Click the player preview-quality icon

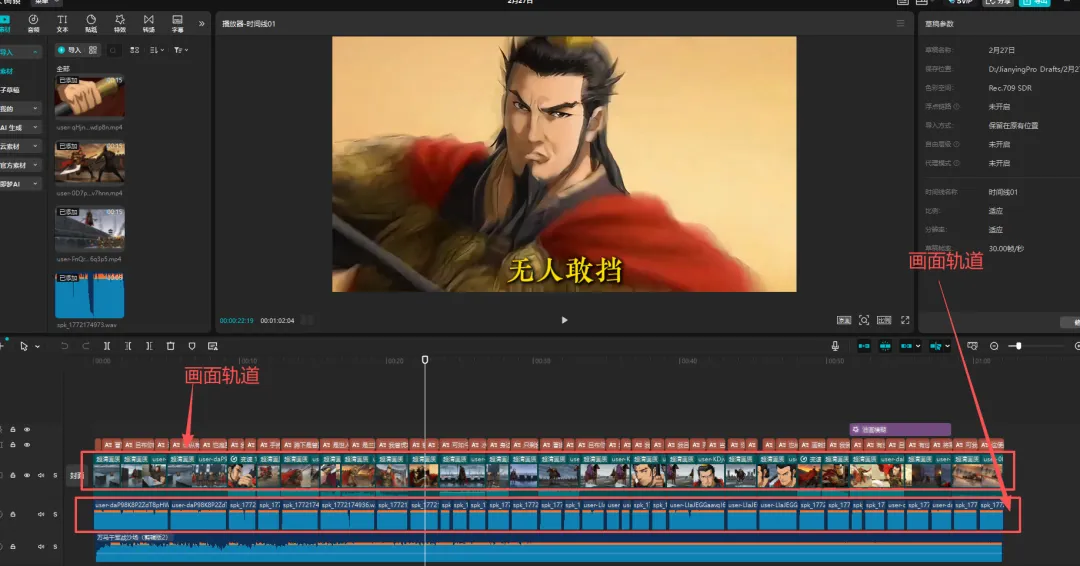844,320
